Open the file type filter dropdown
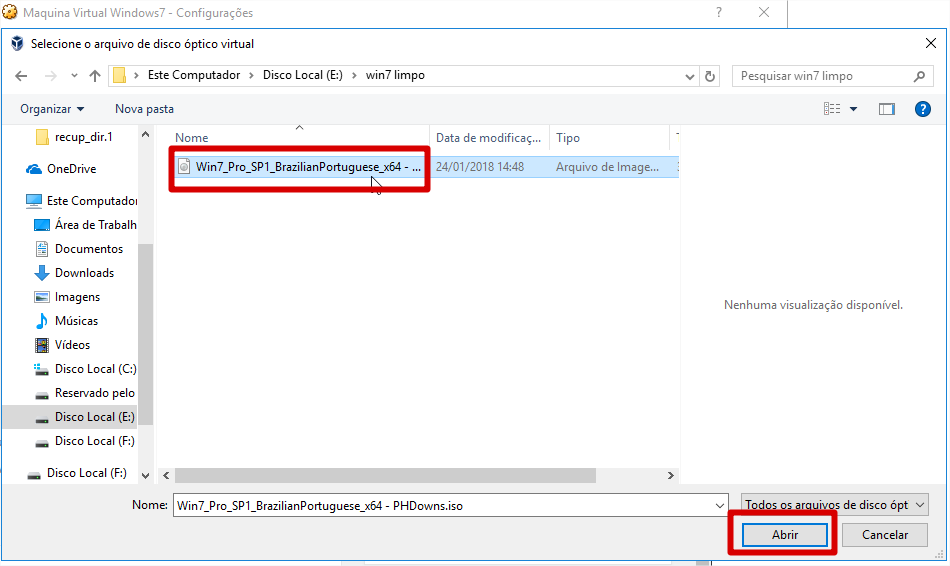The width and height of the screenshot is (950, 566). click(835, 504)
